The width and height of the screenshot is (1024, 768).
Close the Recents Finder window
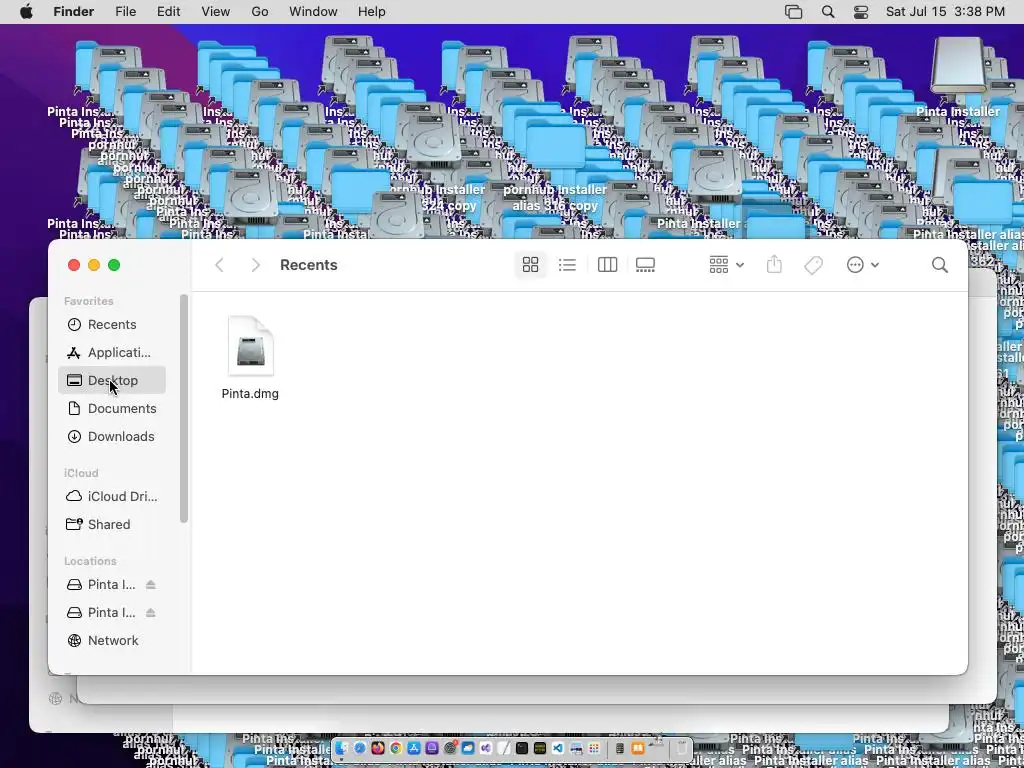coord(74,264)
